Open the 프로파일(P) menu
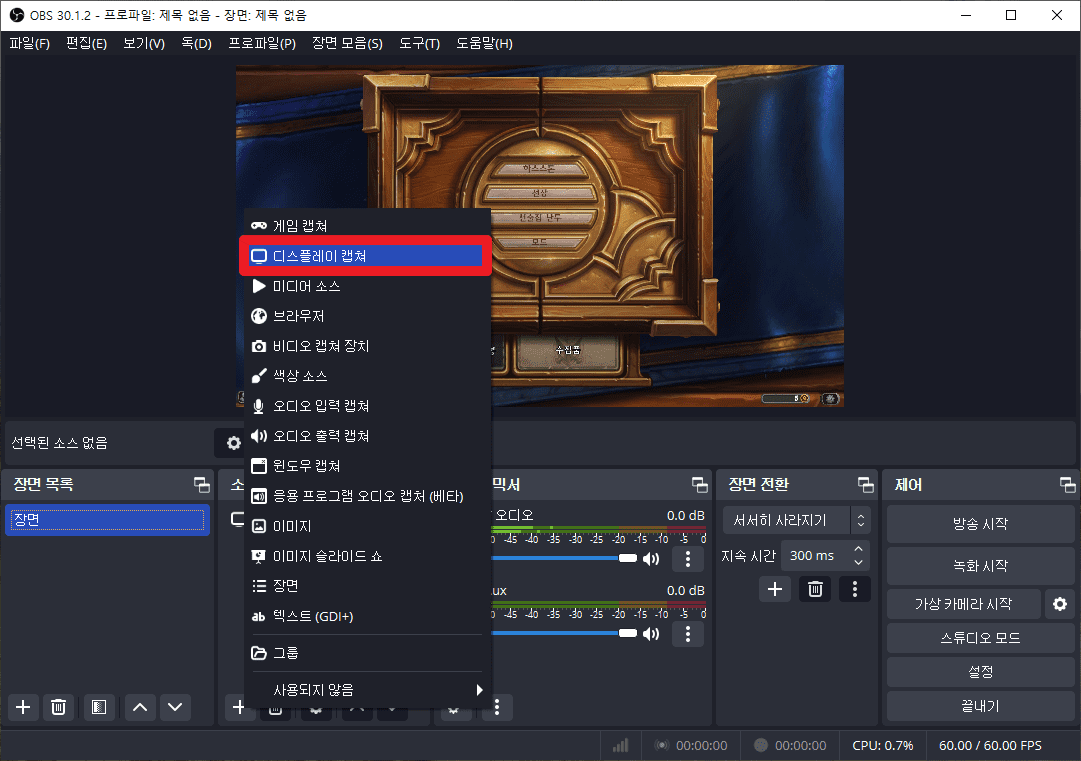1081x761 pixels. [x=262, y=43]
